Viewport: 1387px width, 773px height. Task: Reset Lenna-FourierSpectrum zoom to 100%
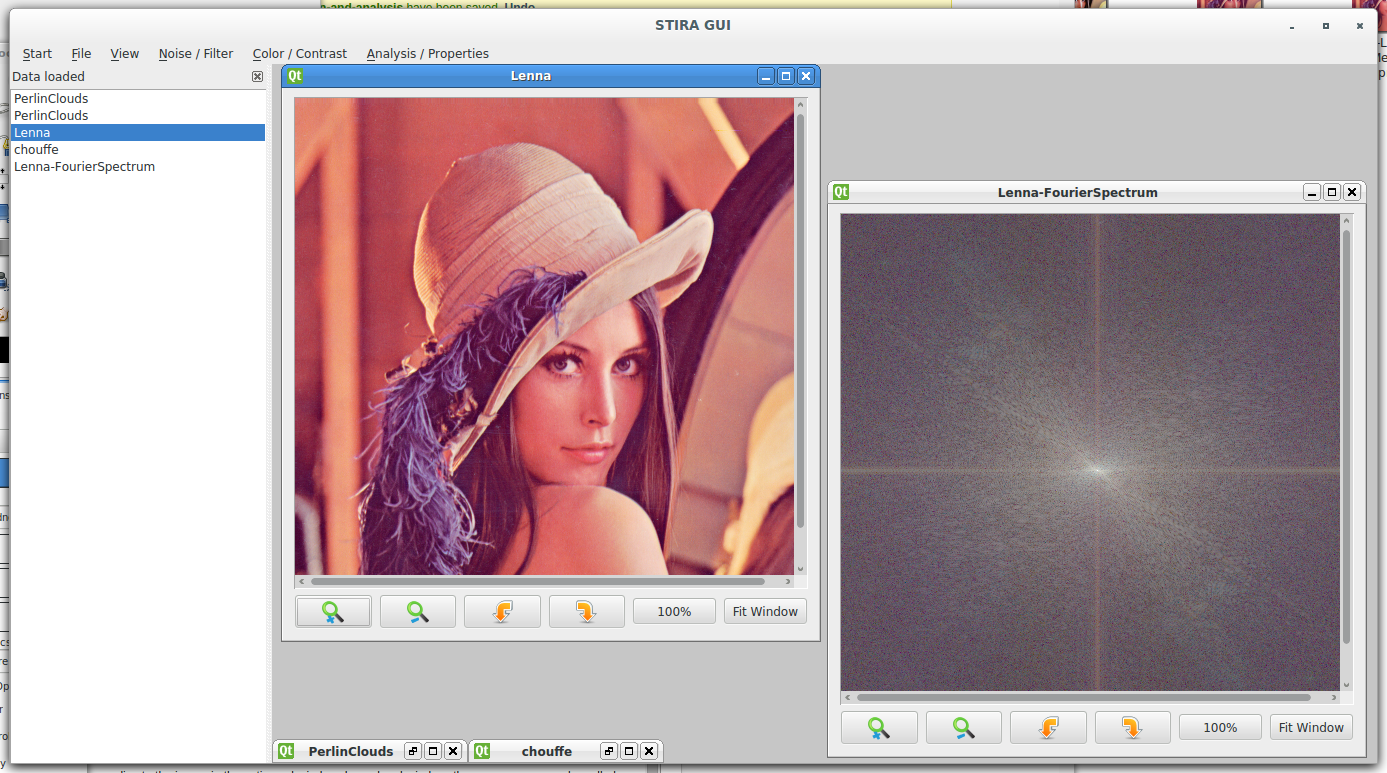tap(1220, 727)
